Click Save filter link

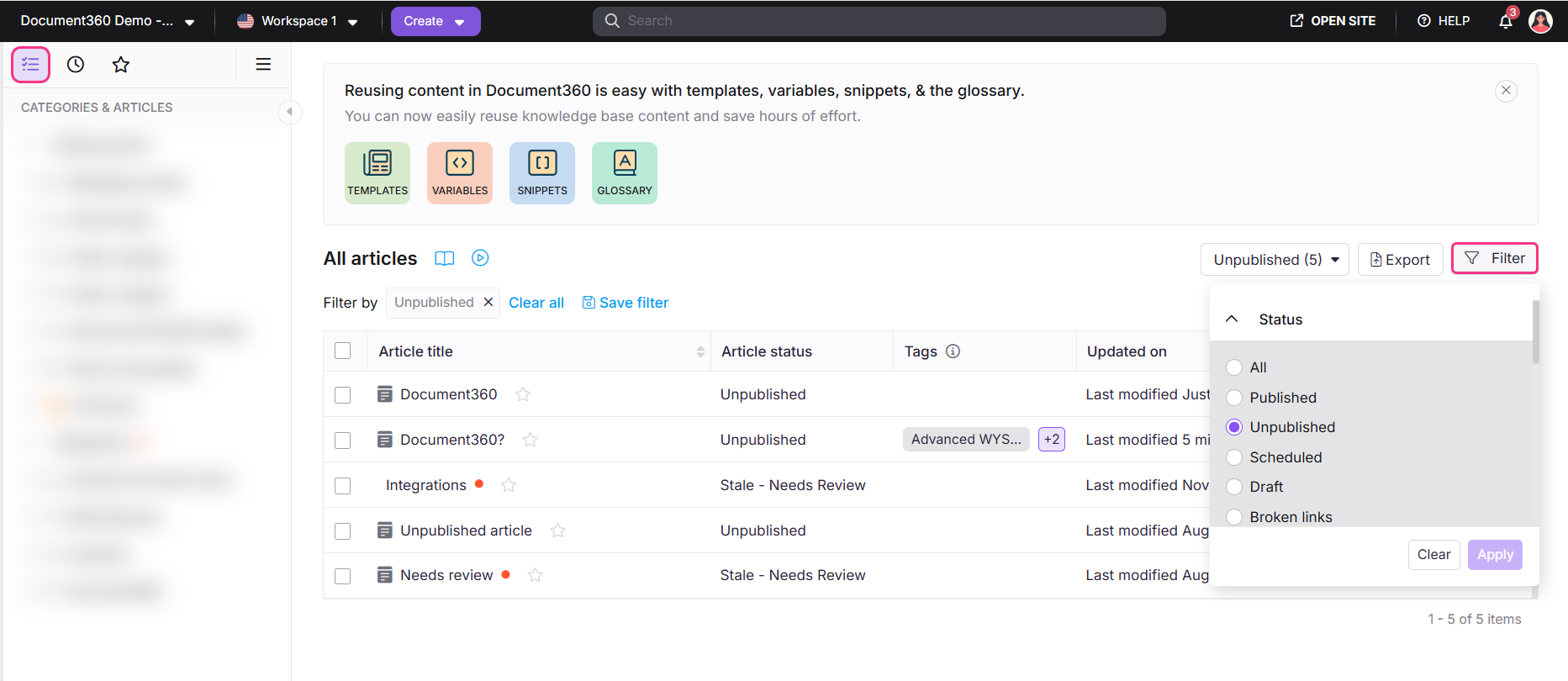click(x=626, y=303)
